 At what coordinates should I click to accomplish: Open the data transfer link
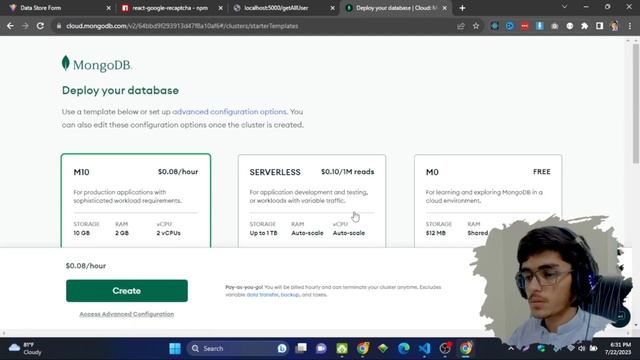(x=262, y=295)
